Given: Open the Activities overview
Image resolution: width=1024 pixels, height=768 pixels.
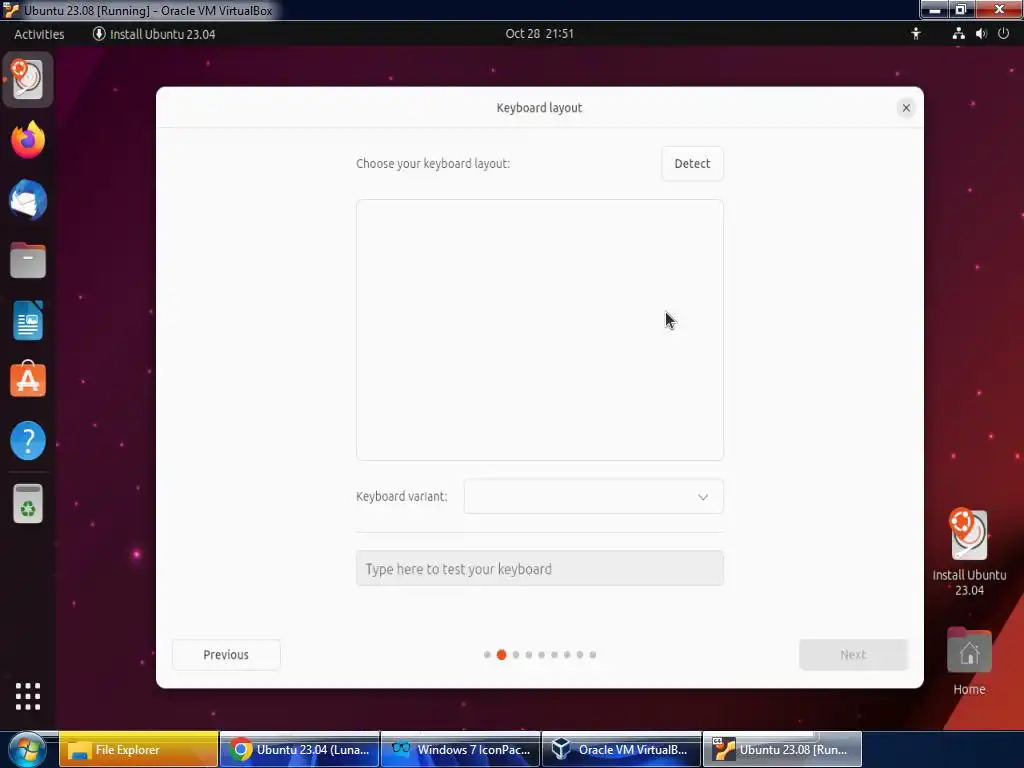Looking at the screenshot, I should tap(39, 34).
